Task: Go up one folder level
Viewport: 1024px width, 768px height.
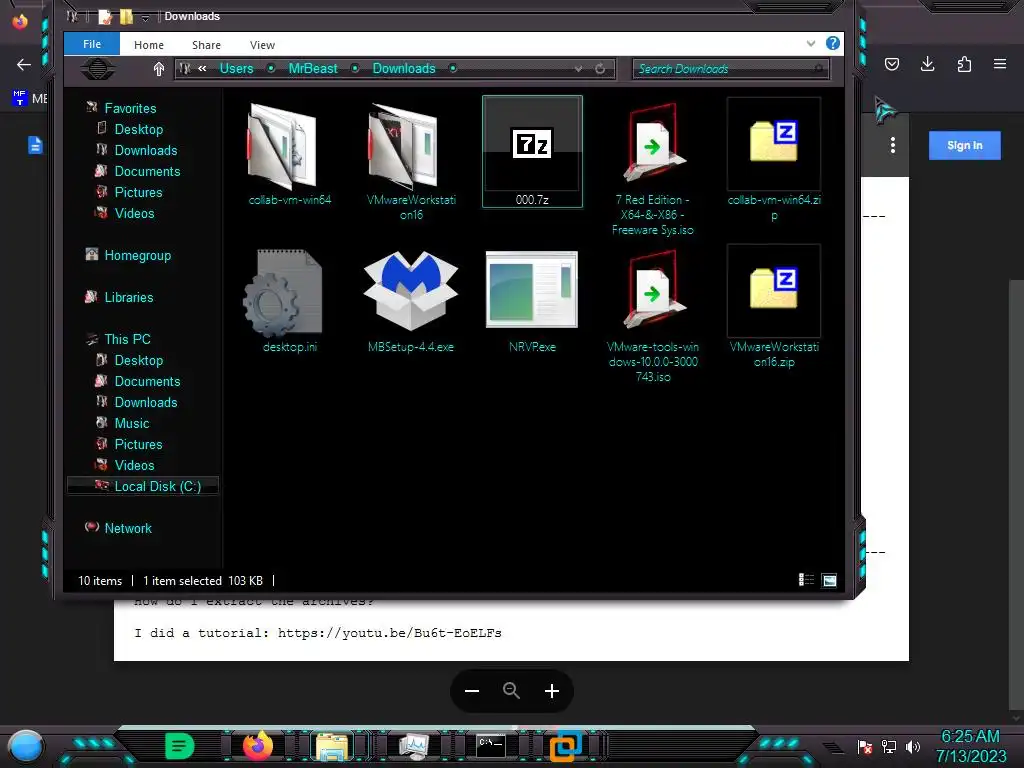Action: [159, 69]
